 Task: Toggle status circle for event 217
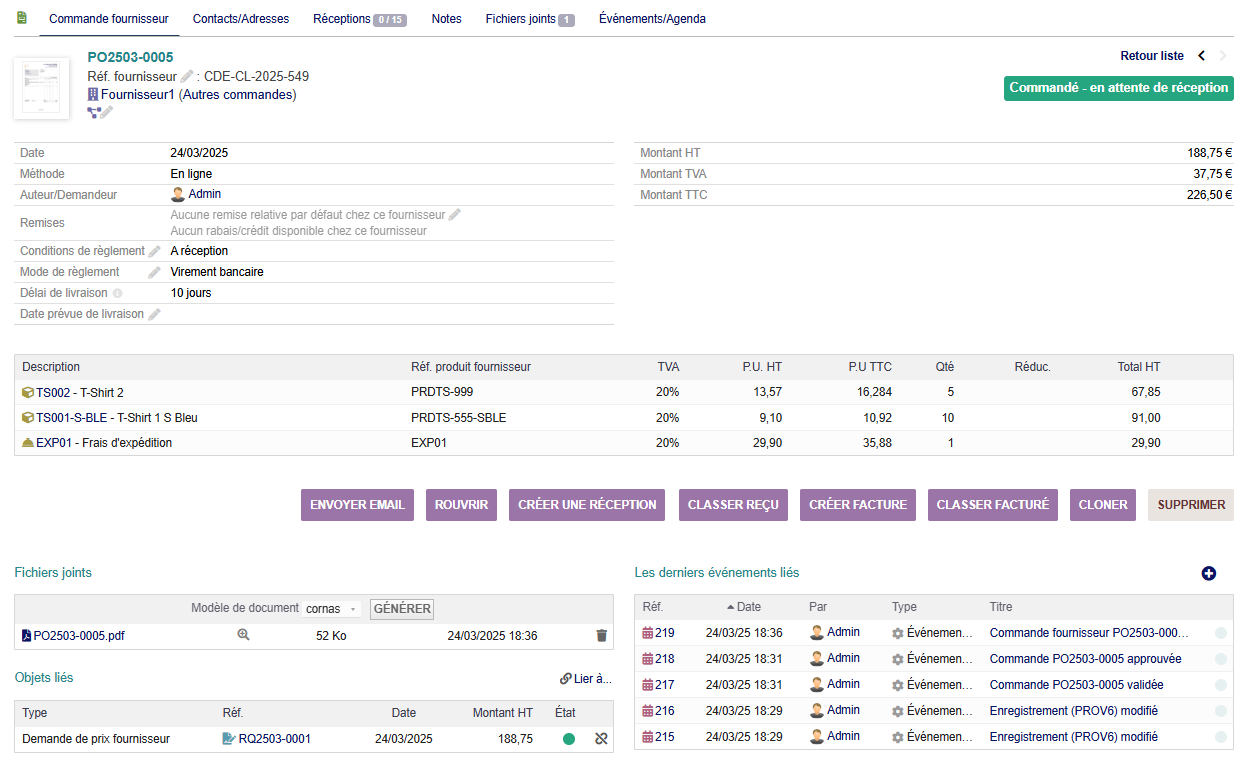click(1221, 685)
